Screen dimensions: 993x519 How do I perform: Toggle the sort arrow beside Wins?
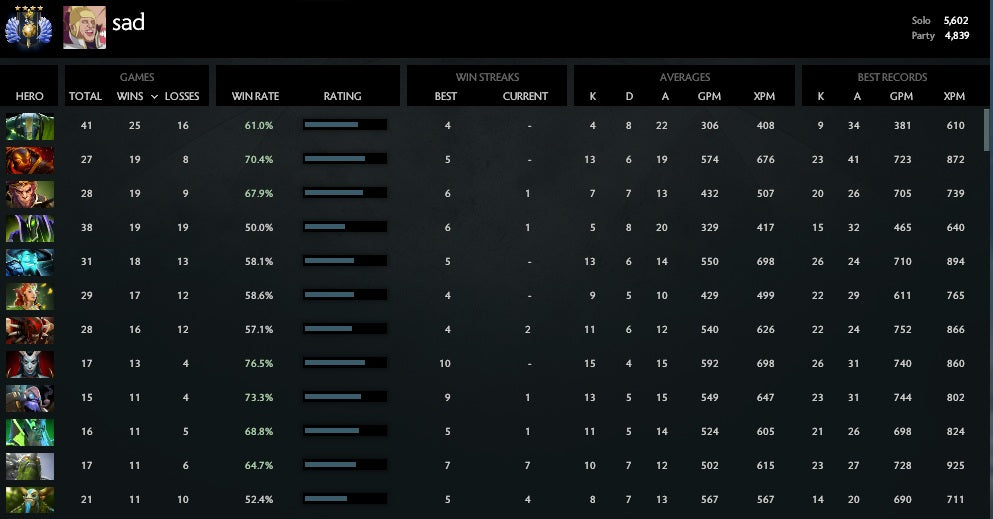(154, 97)
